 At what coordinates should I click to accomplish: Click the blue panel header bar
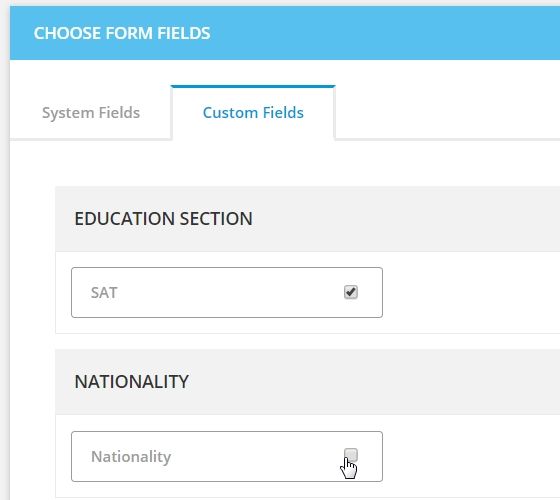pyautogui.click(x=285, y=33)
